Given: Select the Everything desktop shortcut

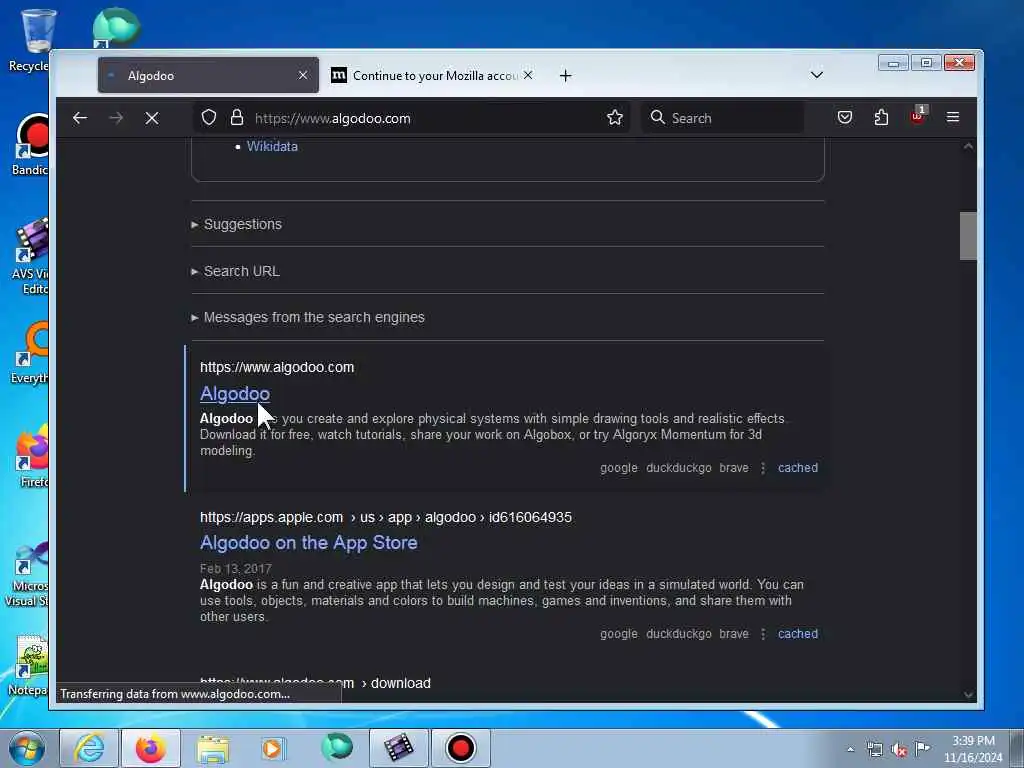Looking at the screenshot, I should point(30,353).
